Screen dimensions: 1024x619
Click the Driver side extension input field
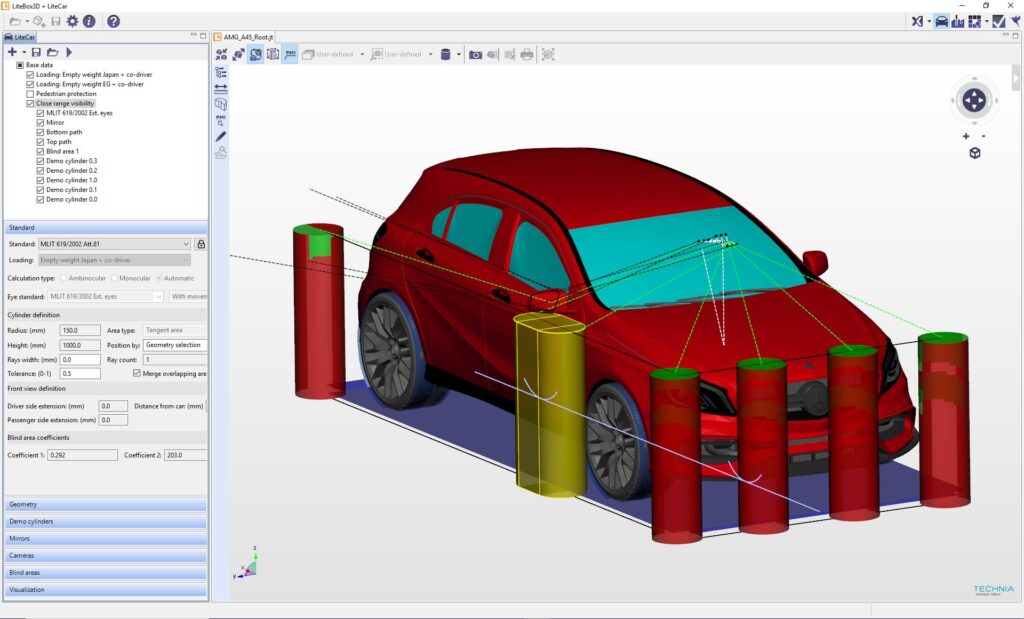click(113, 405)
